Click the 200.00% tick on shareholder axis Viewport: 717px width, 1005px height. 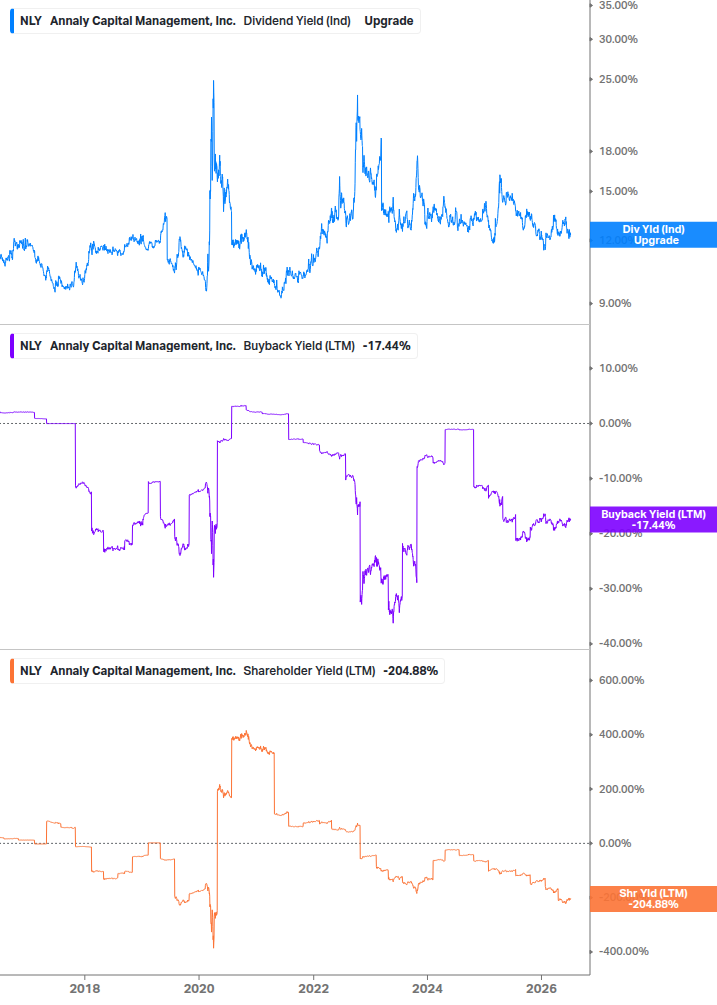tap(621, 789)
